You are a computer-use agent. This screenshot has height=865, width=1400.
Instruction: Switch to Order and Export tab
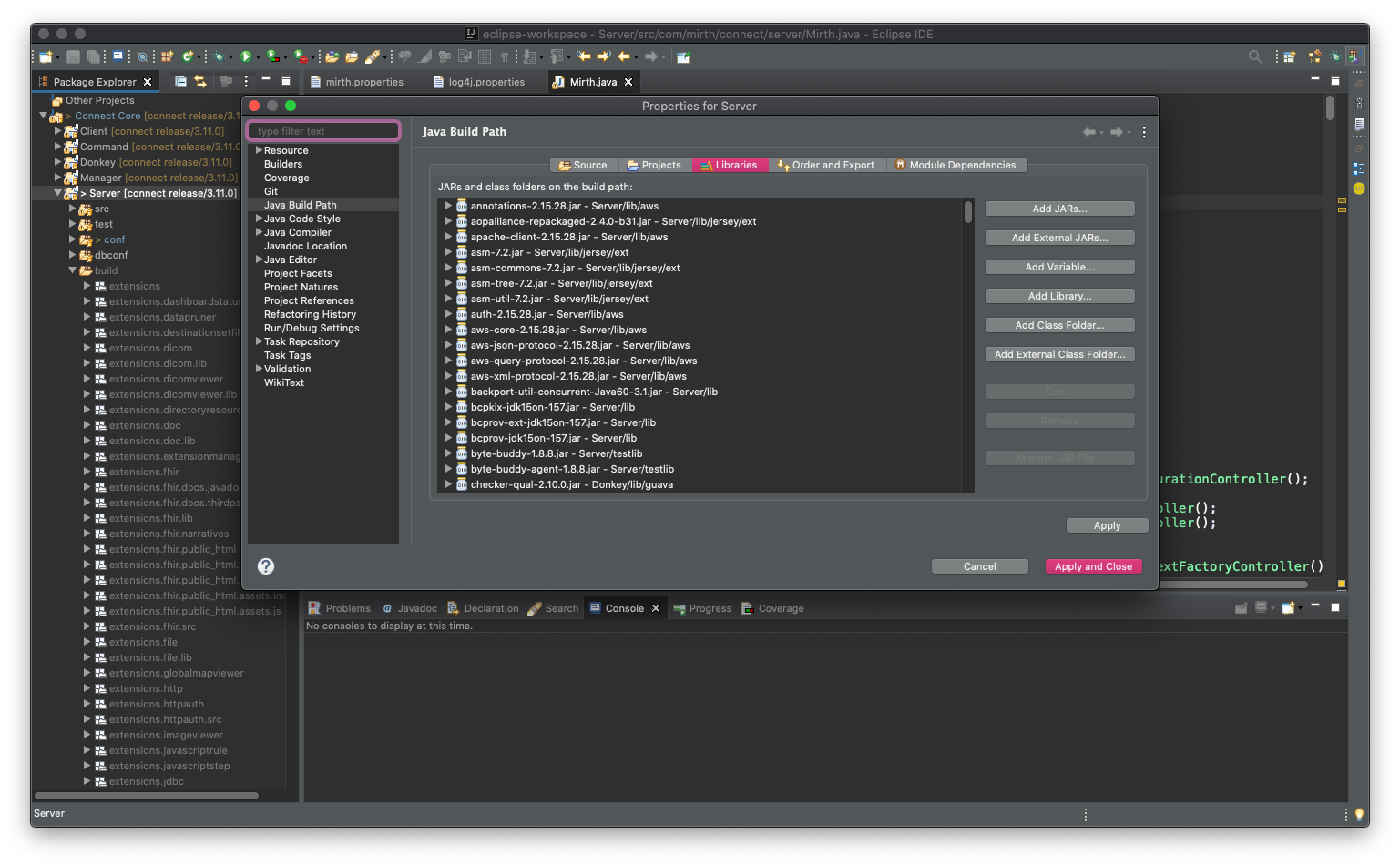tap(825, 165)
